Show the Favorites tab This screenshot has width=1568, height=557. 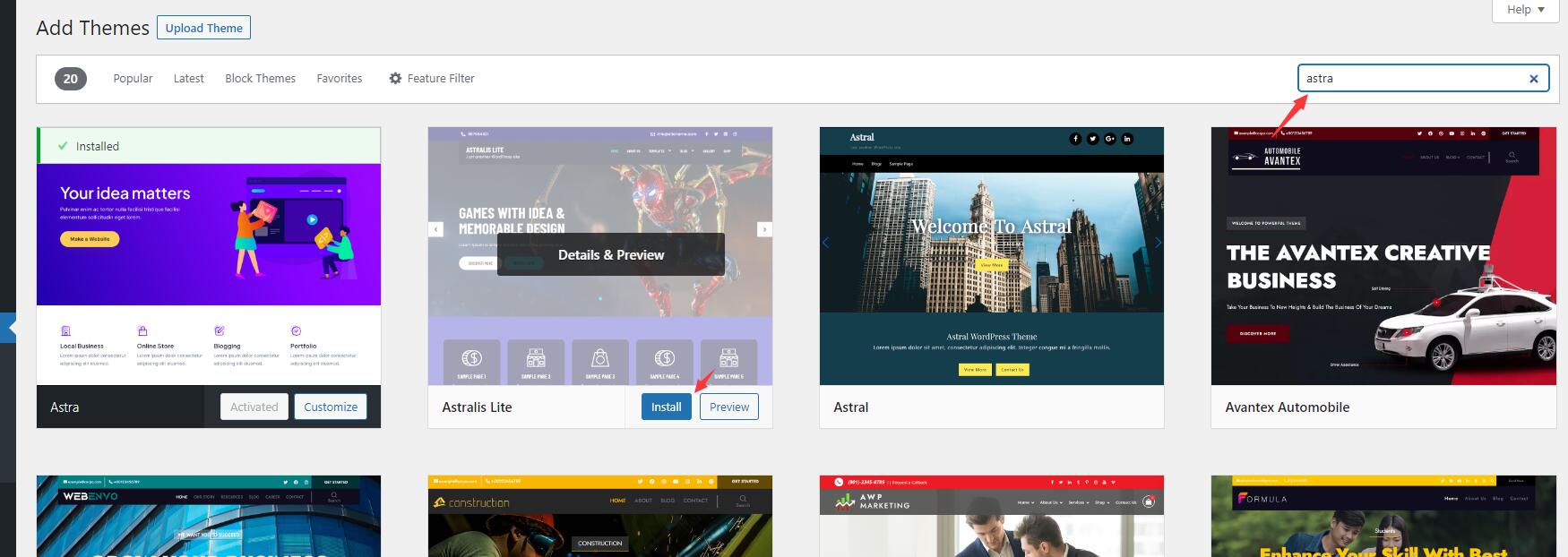(x=340, y=79)
